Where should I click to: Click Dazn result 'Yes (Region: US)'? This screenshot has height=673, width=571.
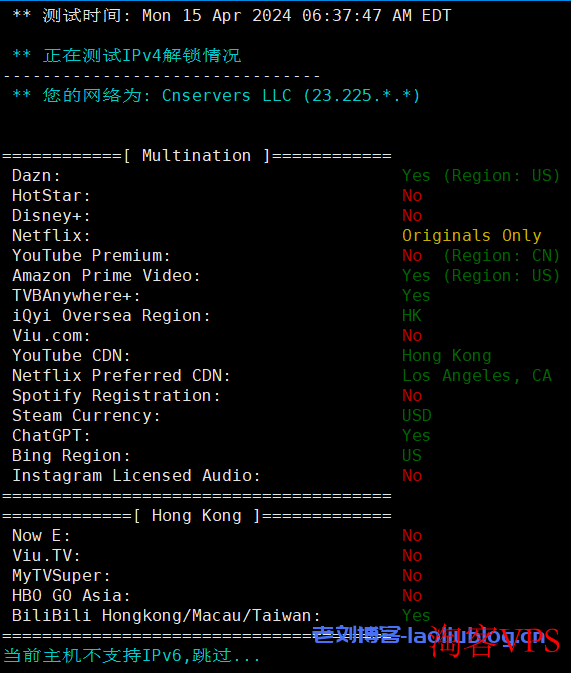coord(481,176)
